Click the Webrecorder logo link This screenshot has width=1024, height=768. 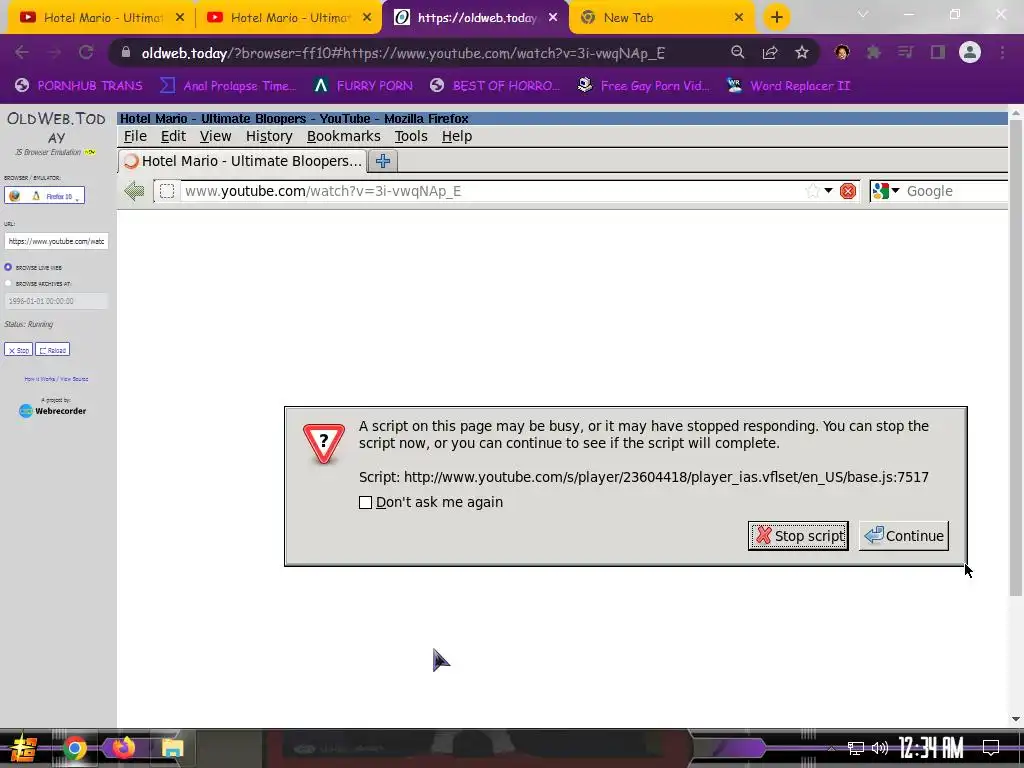[x=53, y=411]
